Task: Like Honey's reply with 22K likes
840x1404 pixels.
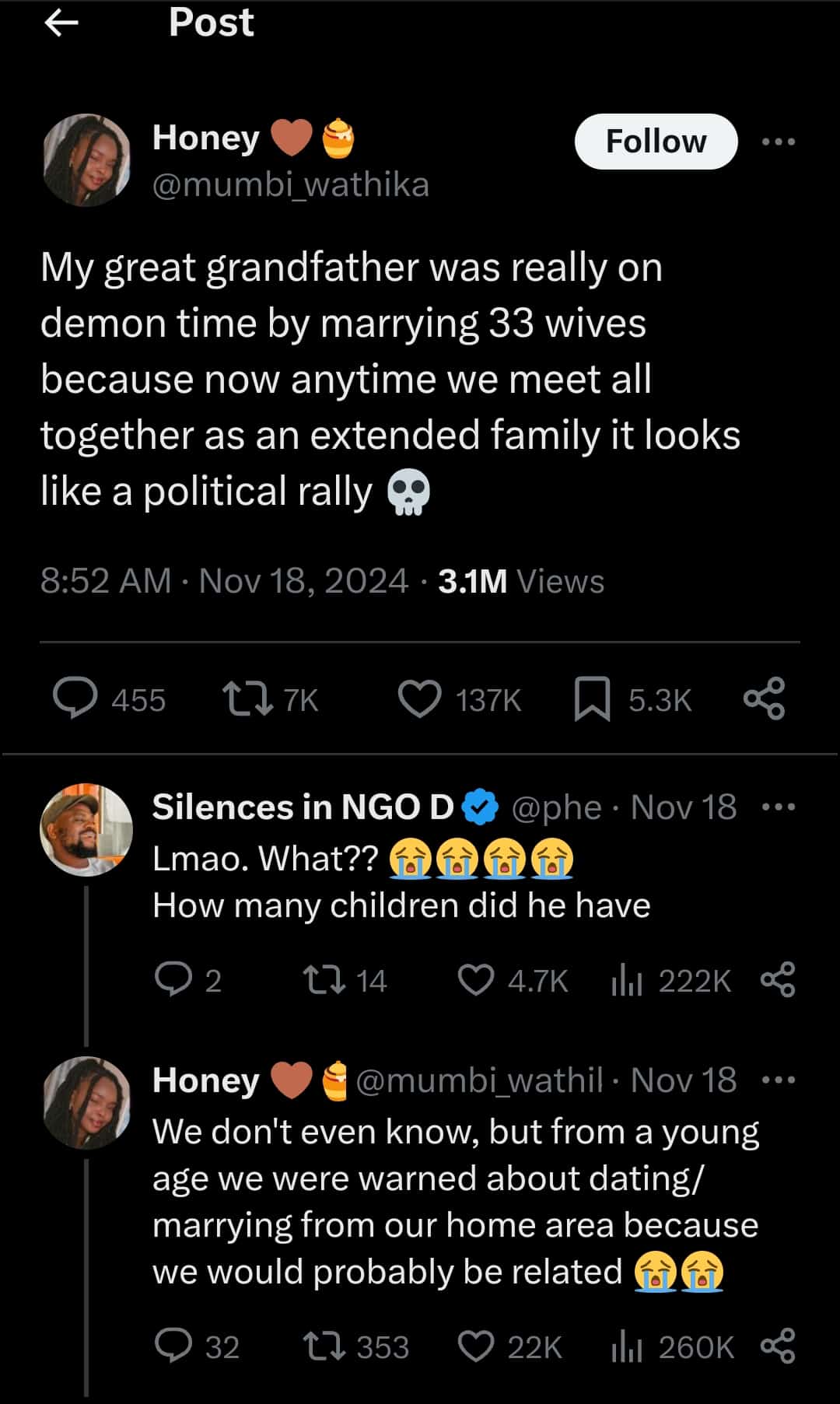Action: pyautogui.click(x=476, y=1346)
